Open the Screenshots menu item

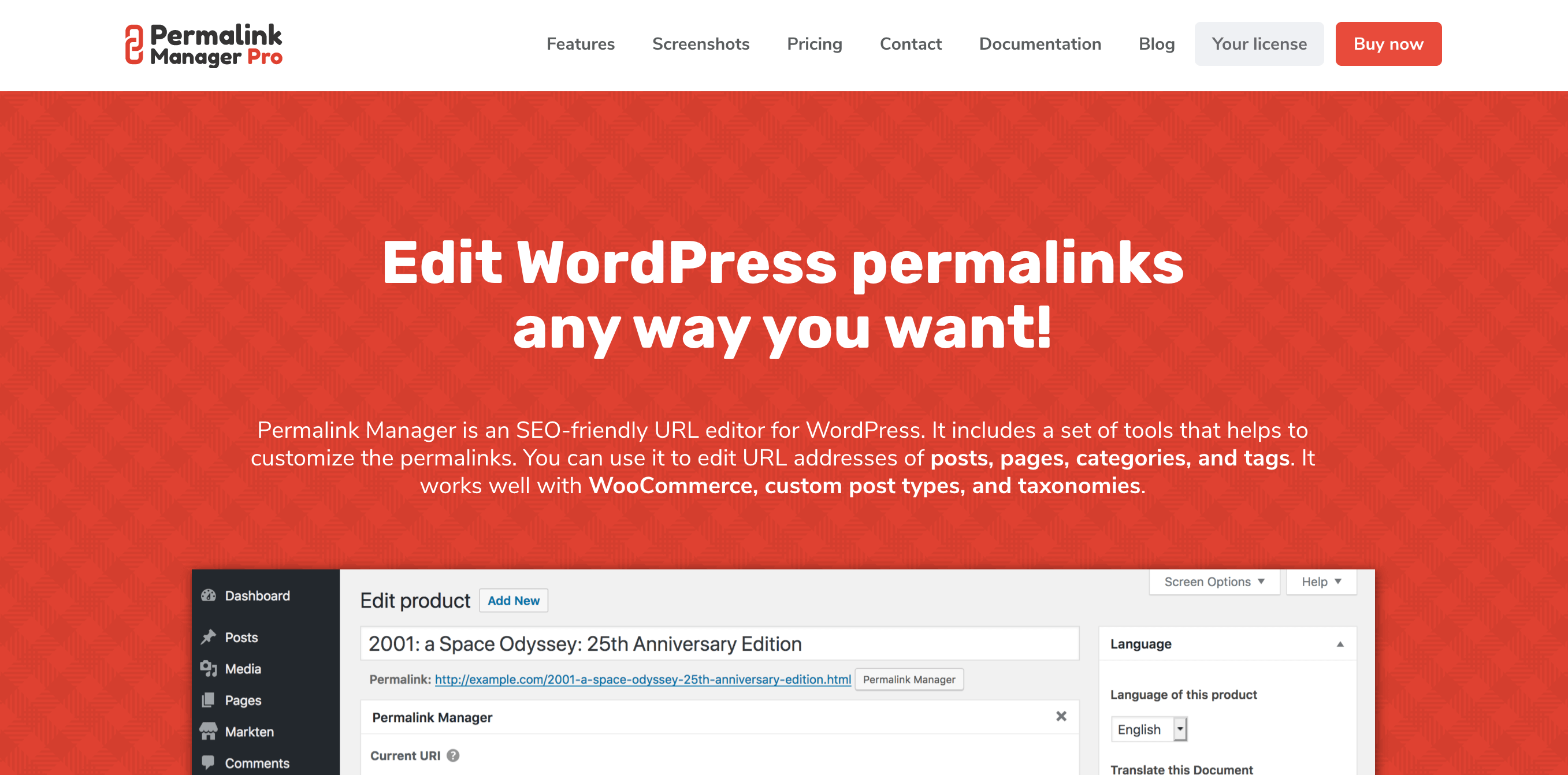[701, 44]
